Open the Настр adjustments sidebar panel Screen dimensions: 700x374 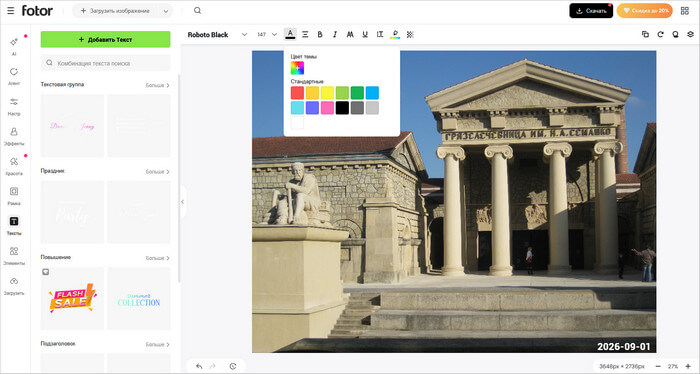(14, 106)
